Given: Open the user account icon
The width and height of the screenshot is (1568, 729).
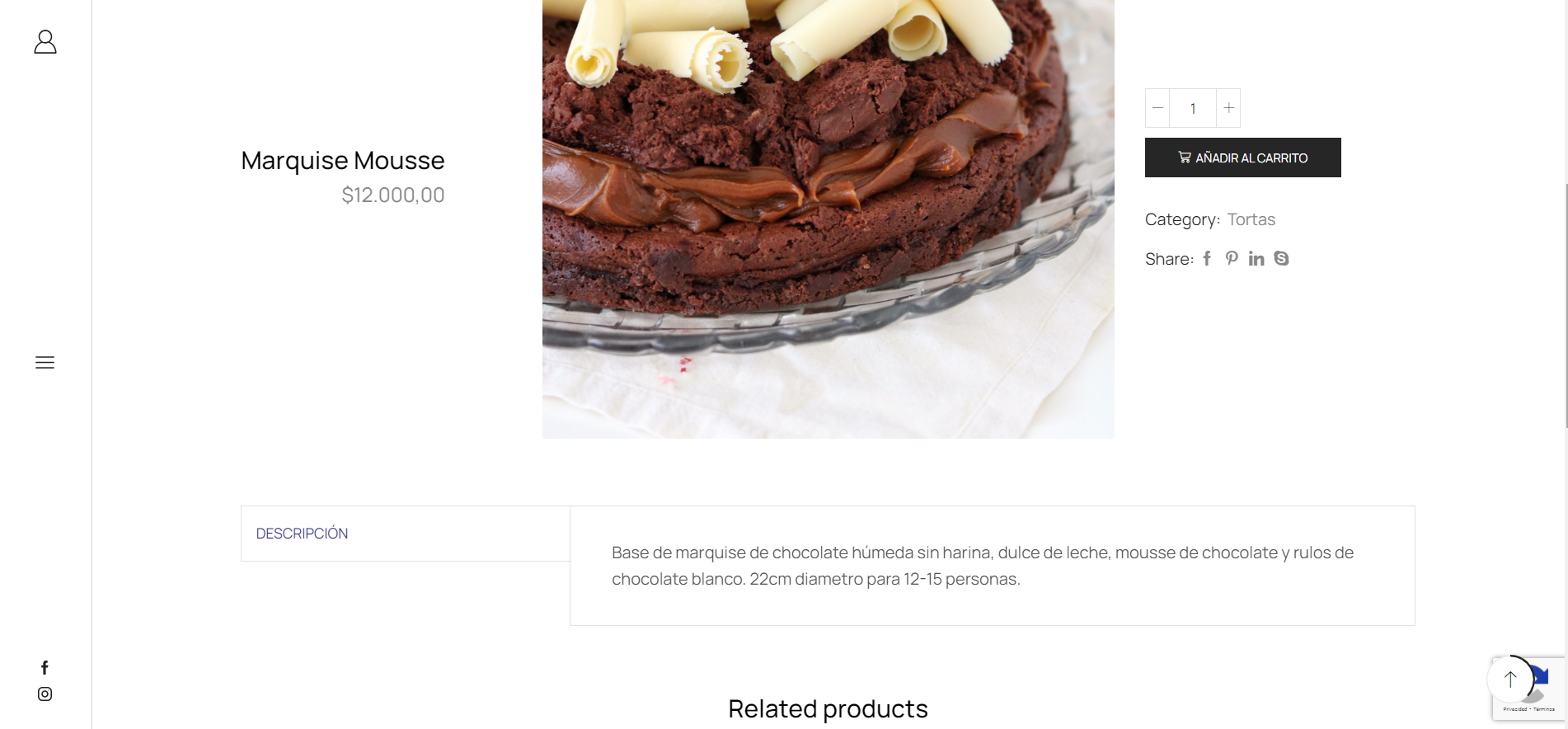Looking at the screenshot, I should click(x=45, y=42).
